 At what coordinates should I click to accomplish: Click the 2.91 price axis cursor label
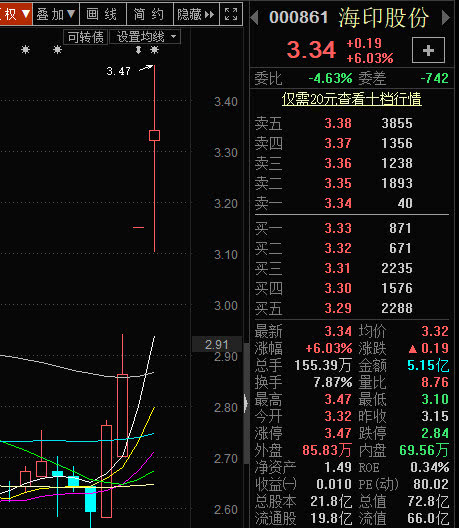coord(217,344)
